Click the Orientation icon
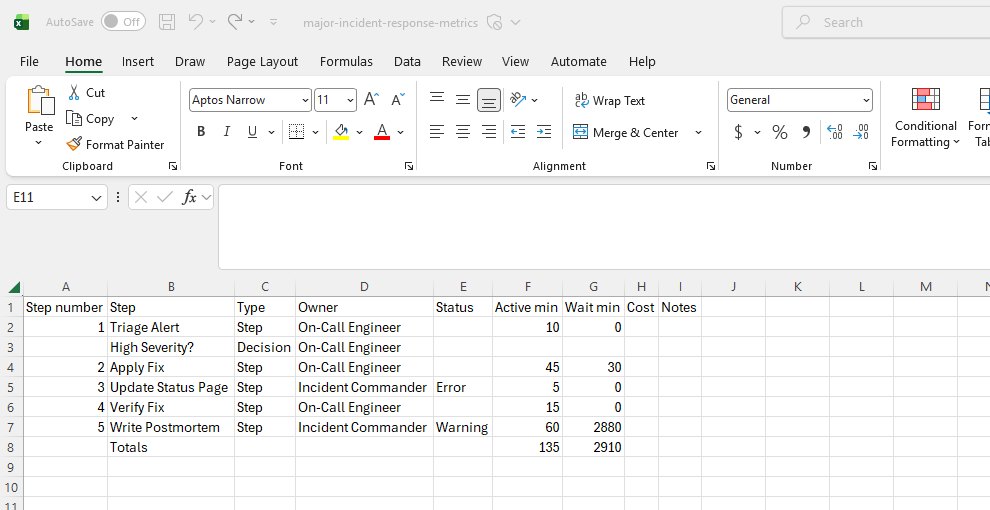 coord(518,99)
